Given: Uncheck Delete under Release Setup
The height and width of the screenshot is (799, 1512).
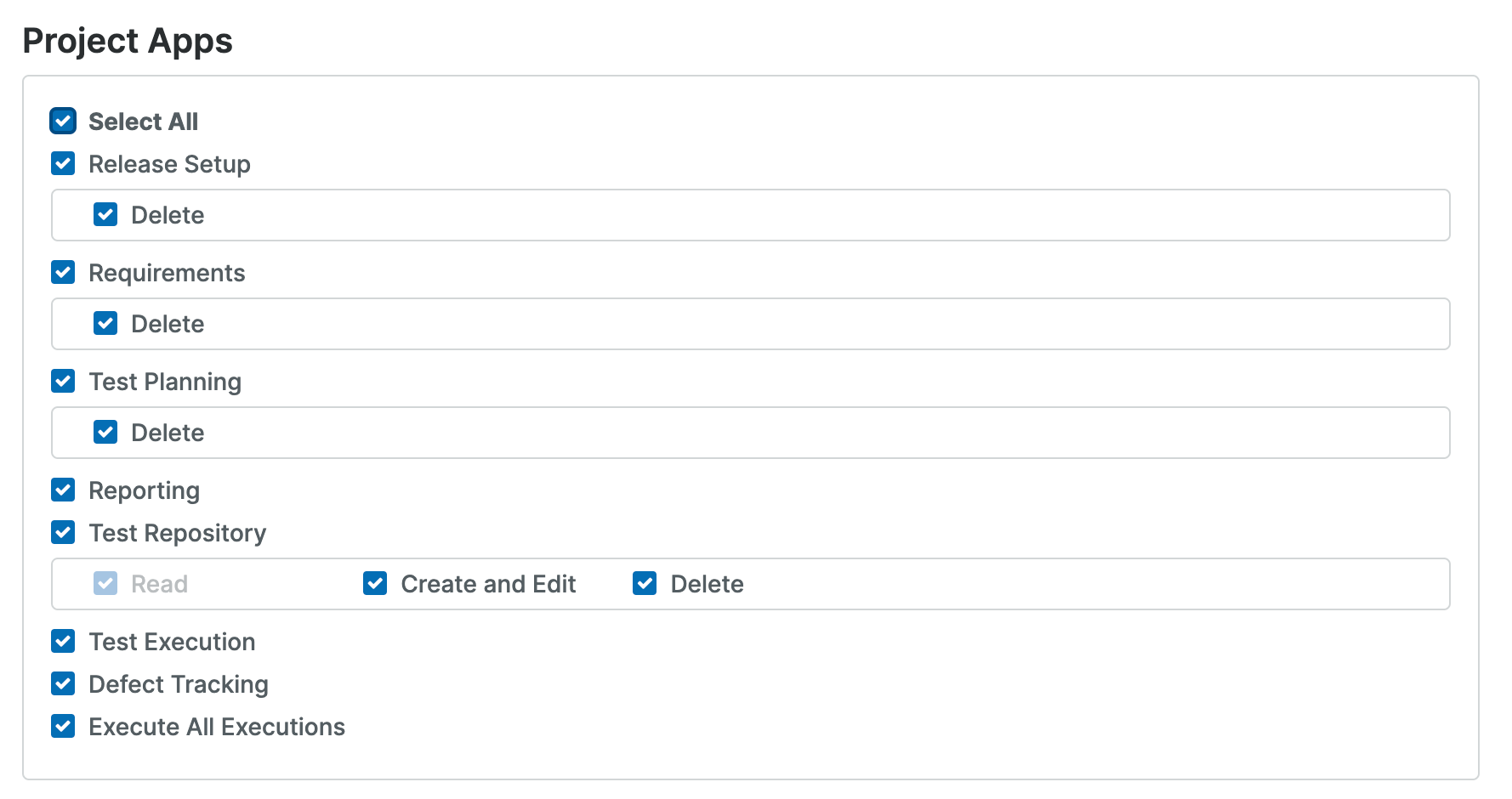Looking at the screenshot, I should click(x=105, y=214).
